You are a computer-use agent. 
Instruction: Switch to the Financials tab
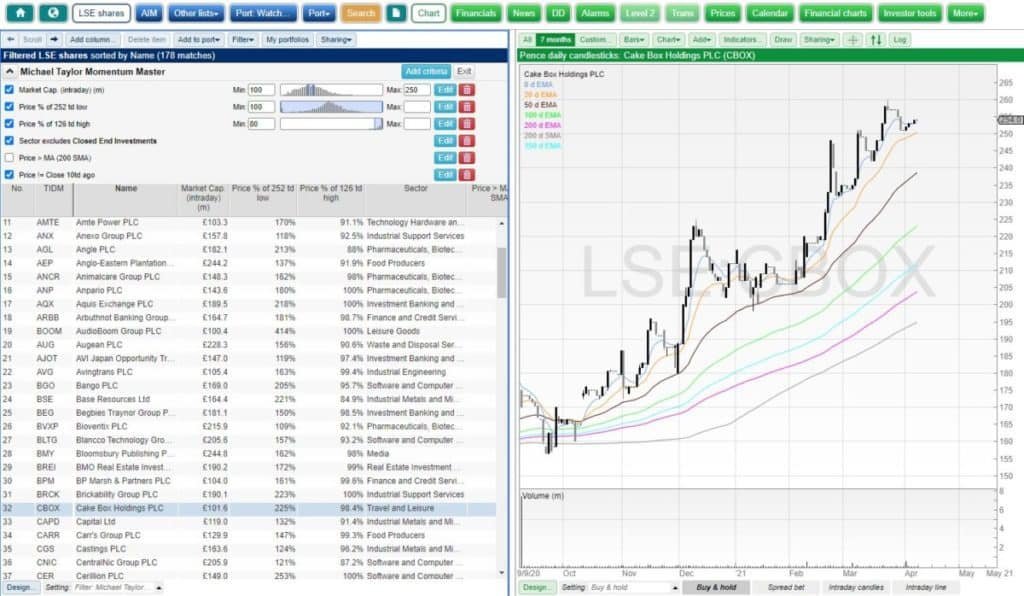pos(477,14)
